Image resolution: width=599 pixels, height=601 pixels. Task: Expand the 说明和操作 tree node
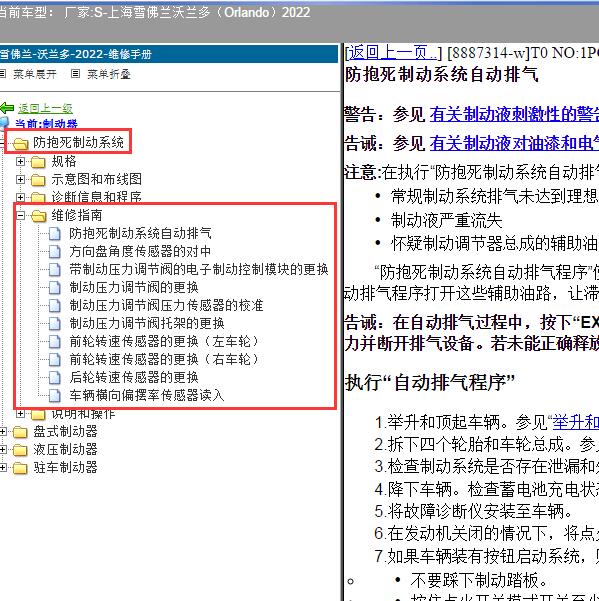point(20,414)
